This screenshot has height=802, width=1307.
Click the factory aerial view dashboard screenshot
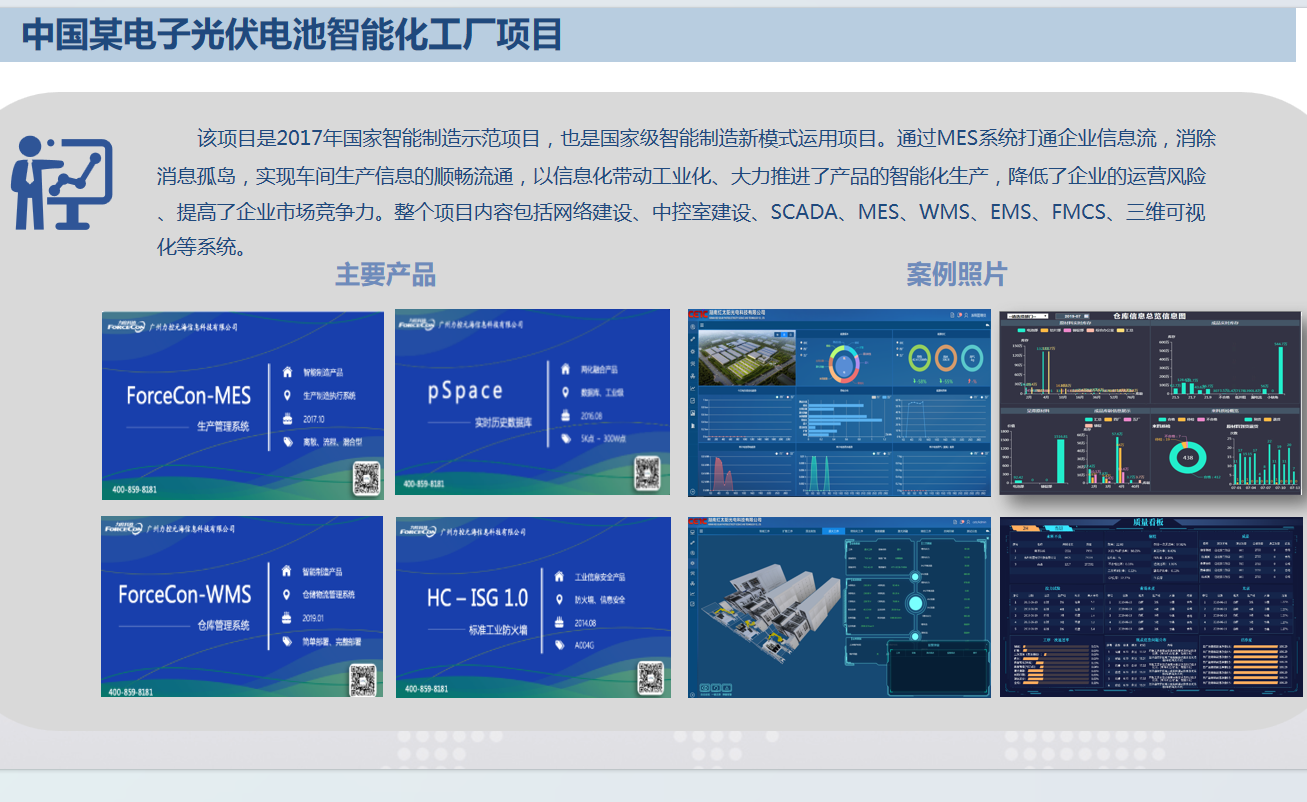click(839, 403)
